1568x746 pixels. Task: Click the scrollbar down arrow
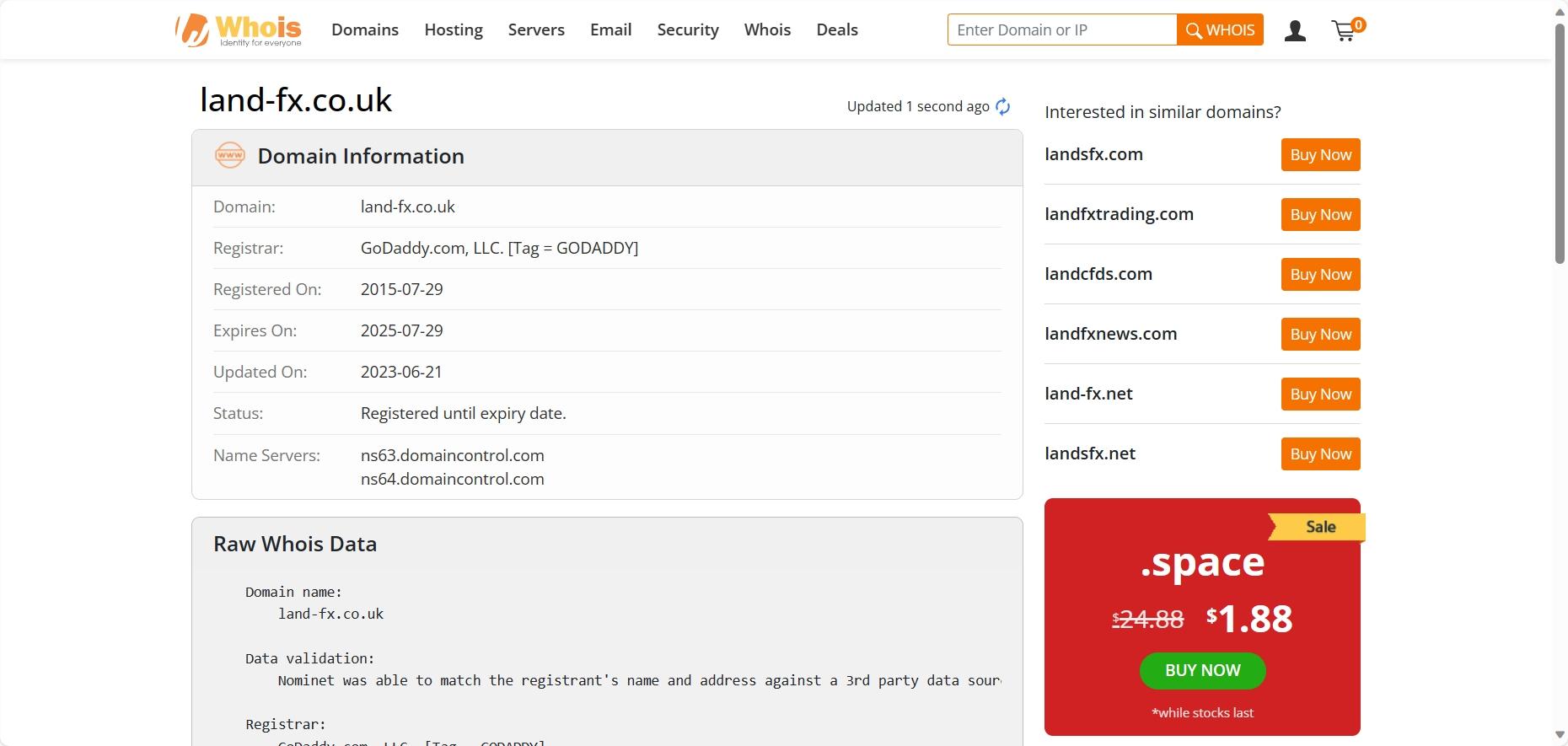[1560, 736]
